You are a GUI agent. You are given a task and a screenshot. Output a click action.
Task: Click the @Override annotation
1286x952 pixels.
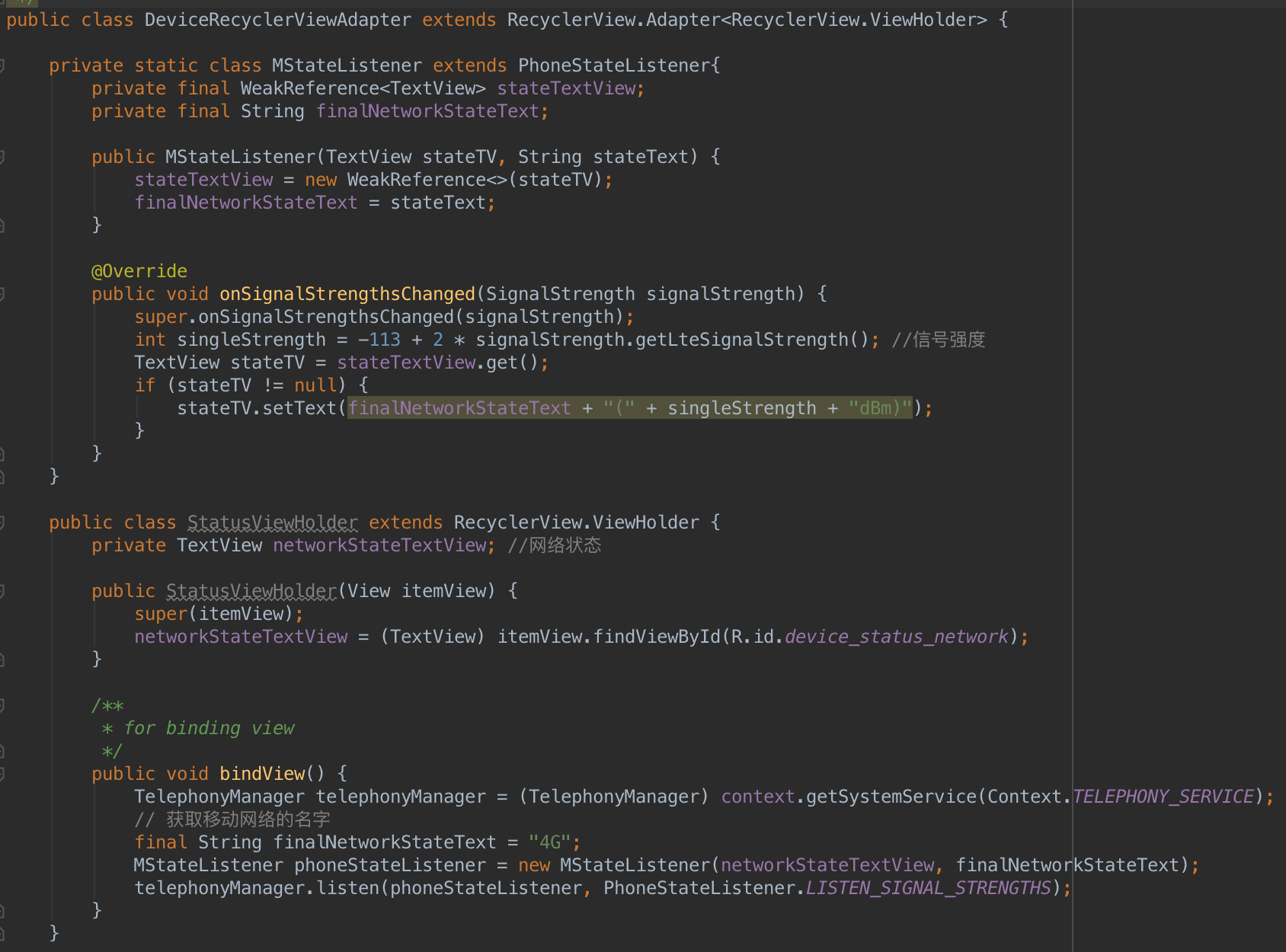tap(139, 271)
